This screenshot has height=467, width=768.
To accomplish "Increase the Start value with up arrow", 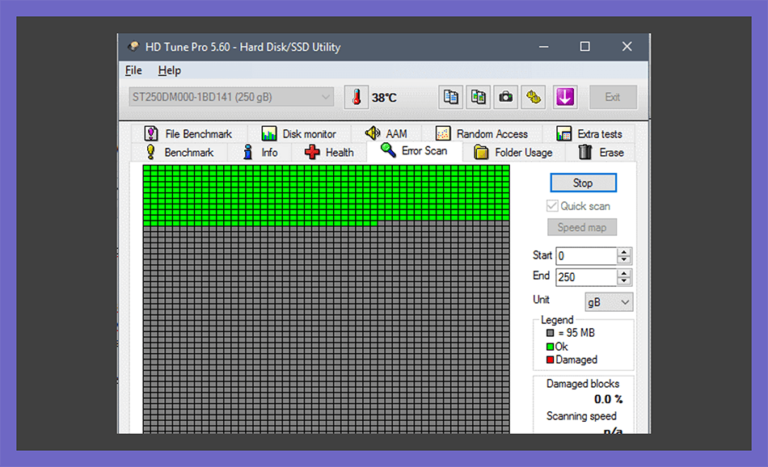I will tap(624, 252).
